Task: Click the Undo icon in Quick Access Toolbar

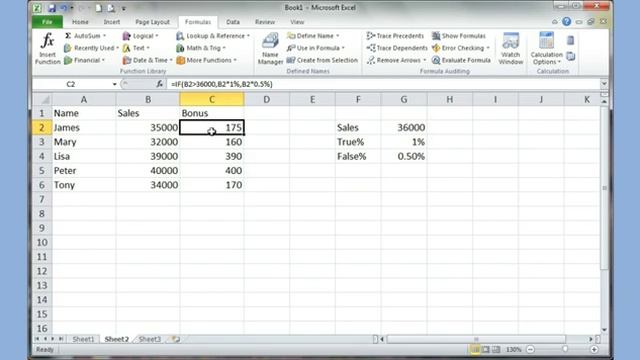Action: pyautogui.click(x=64, y=8)
